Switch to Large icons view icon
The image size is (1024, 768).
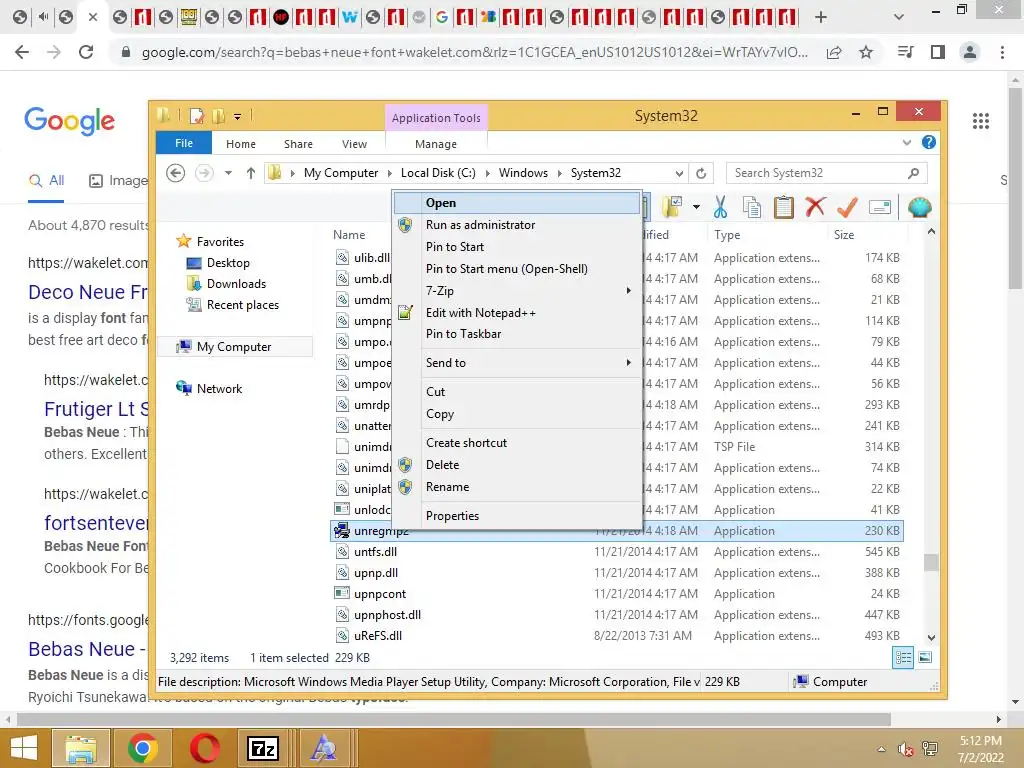tap(925, 658)
